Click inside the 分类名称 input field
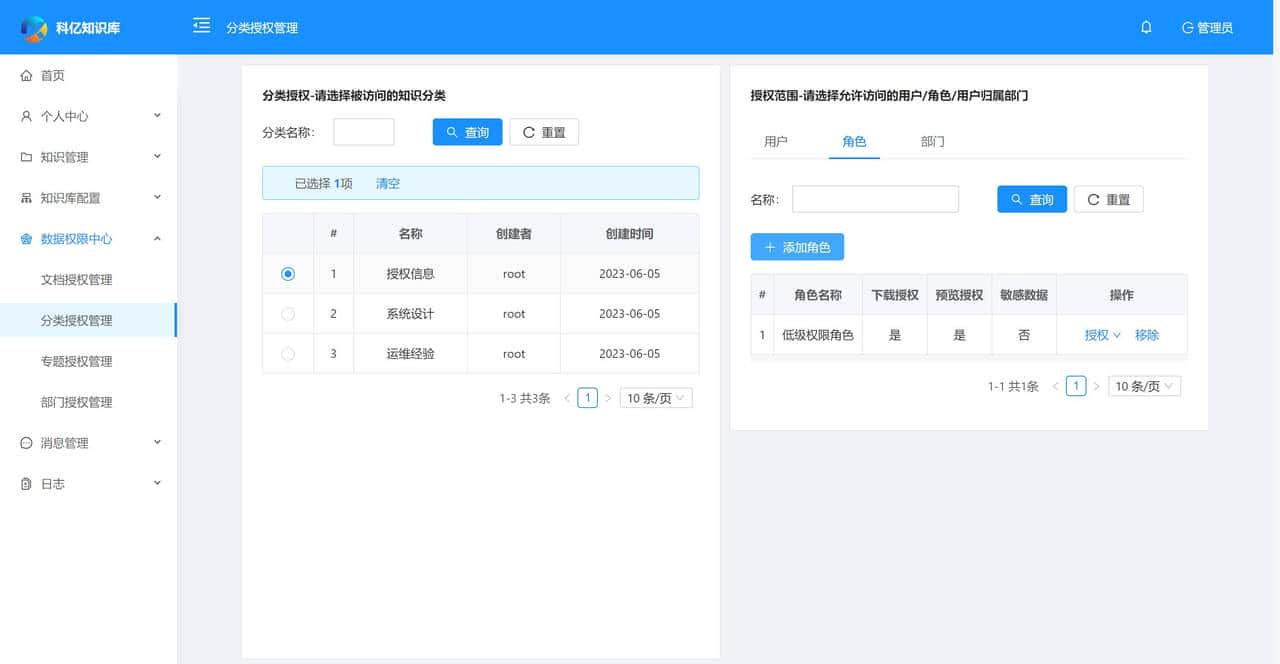 (363, 131)
